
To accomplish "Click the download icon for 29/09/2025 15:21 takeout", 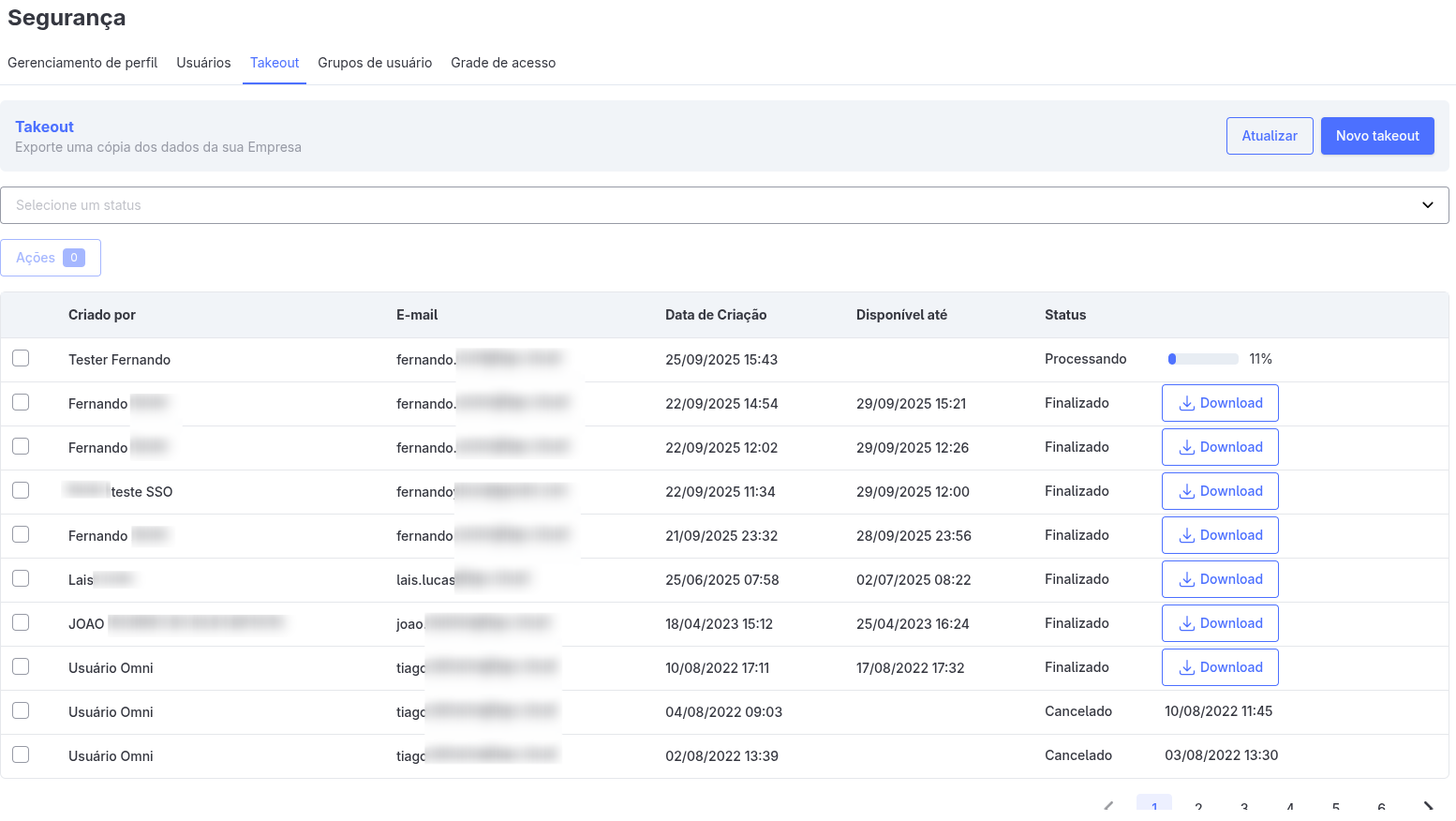I will point(1186,403).
